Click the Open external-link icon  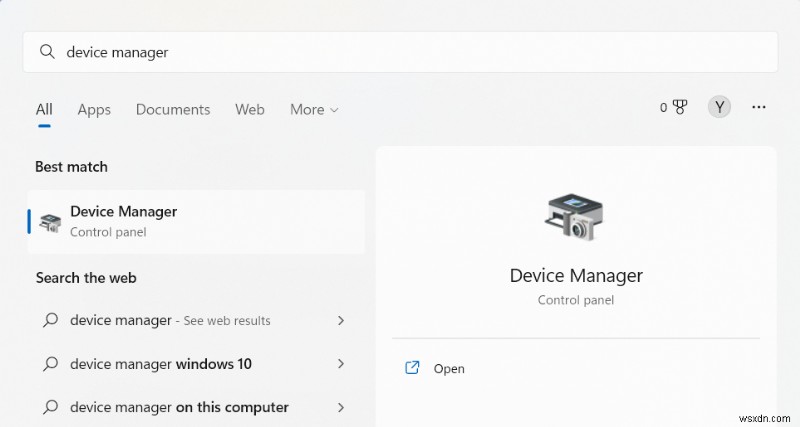tap(412, 367)
